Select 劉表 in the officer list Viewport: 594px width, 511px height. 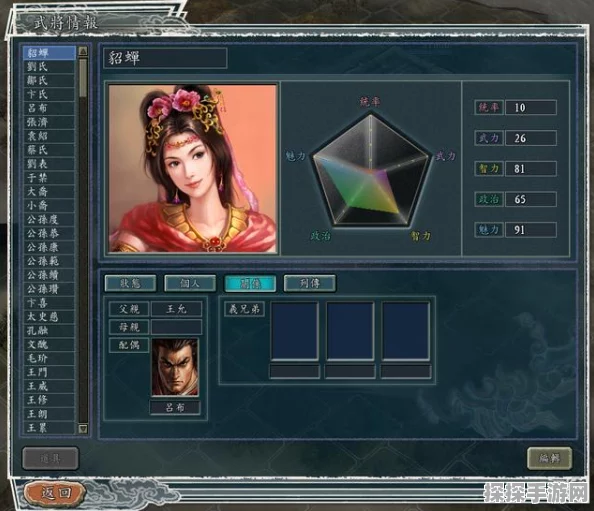pos(49,164)
